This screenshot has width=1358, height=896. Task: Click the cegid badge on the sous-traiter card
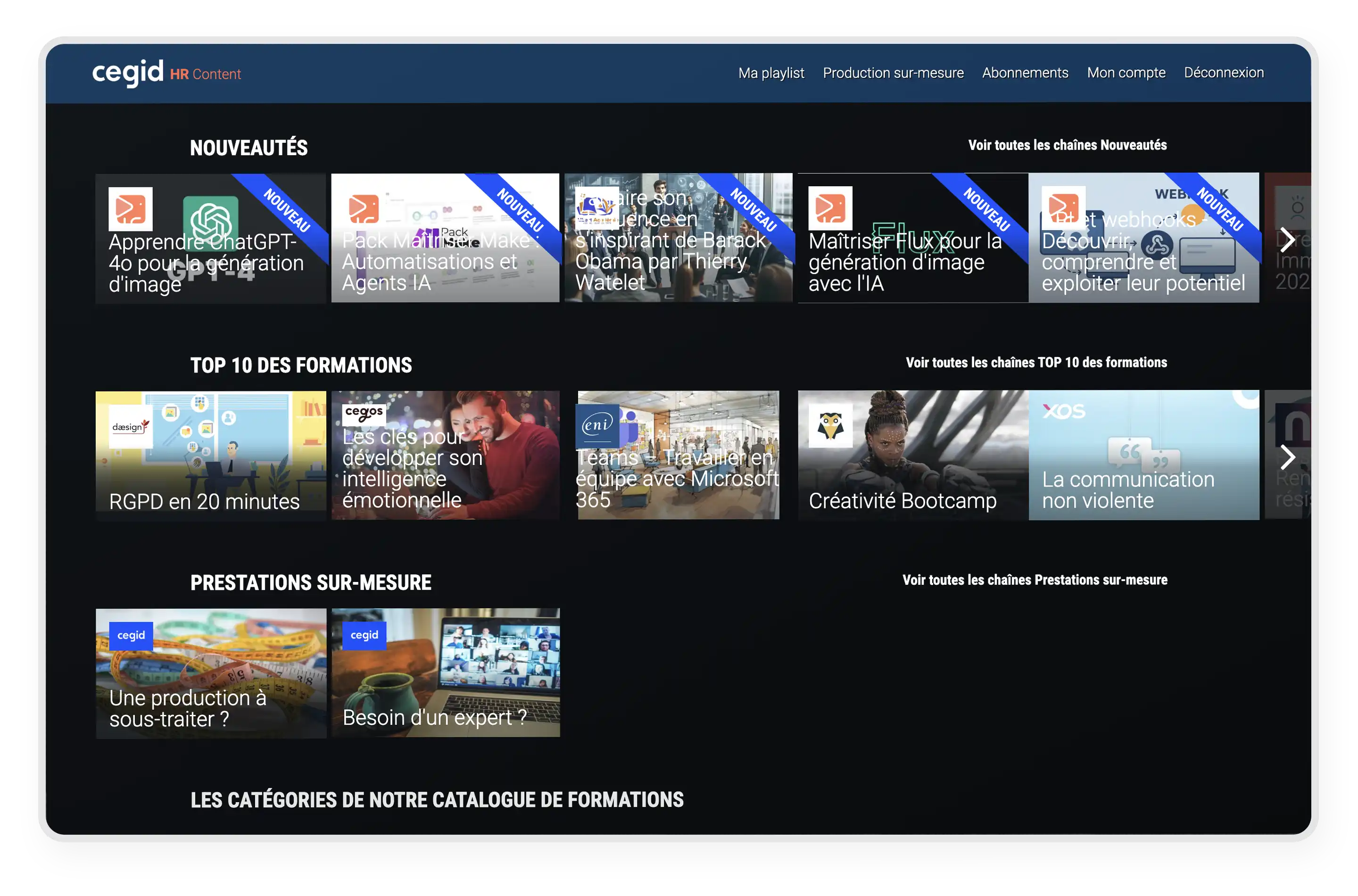(131, 635)
